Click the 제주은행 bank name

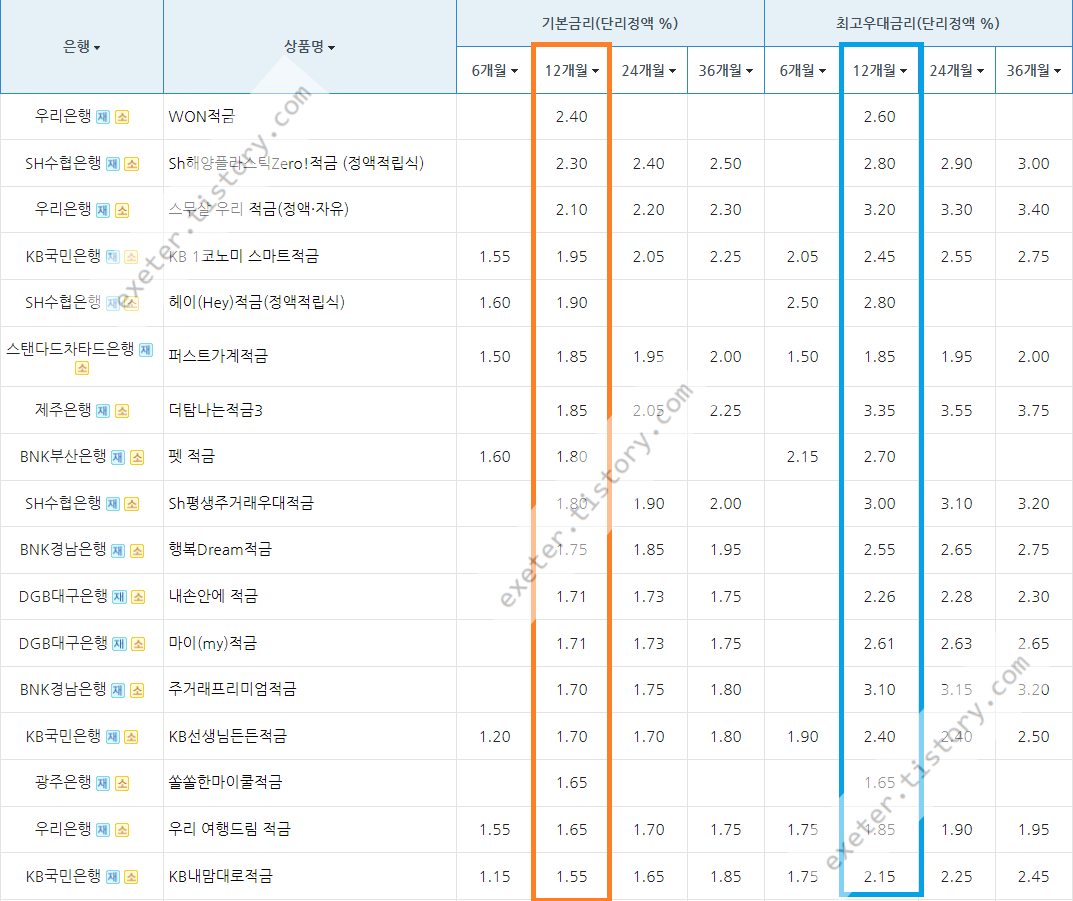pos(63,410)
